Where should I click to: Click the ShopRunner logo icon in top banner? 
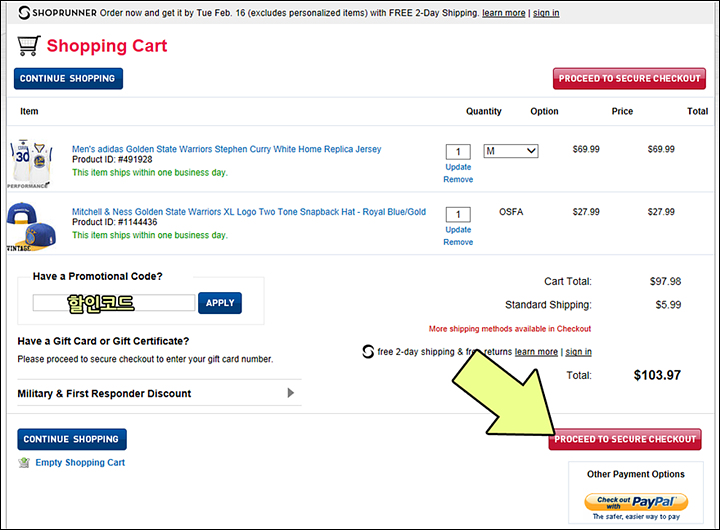[x=24, y=13]
